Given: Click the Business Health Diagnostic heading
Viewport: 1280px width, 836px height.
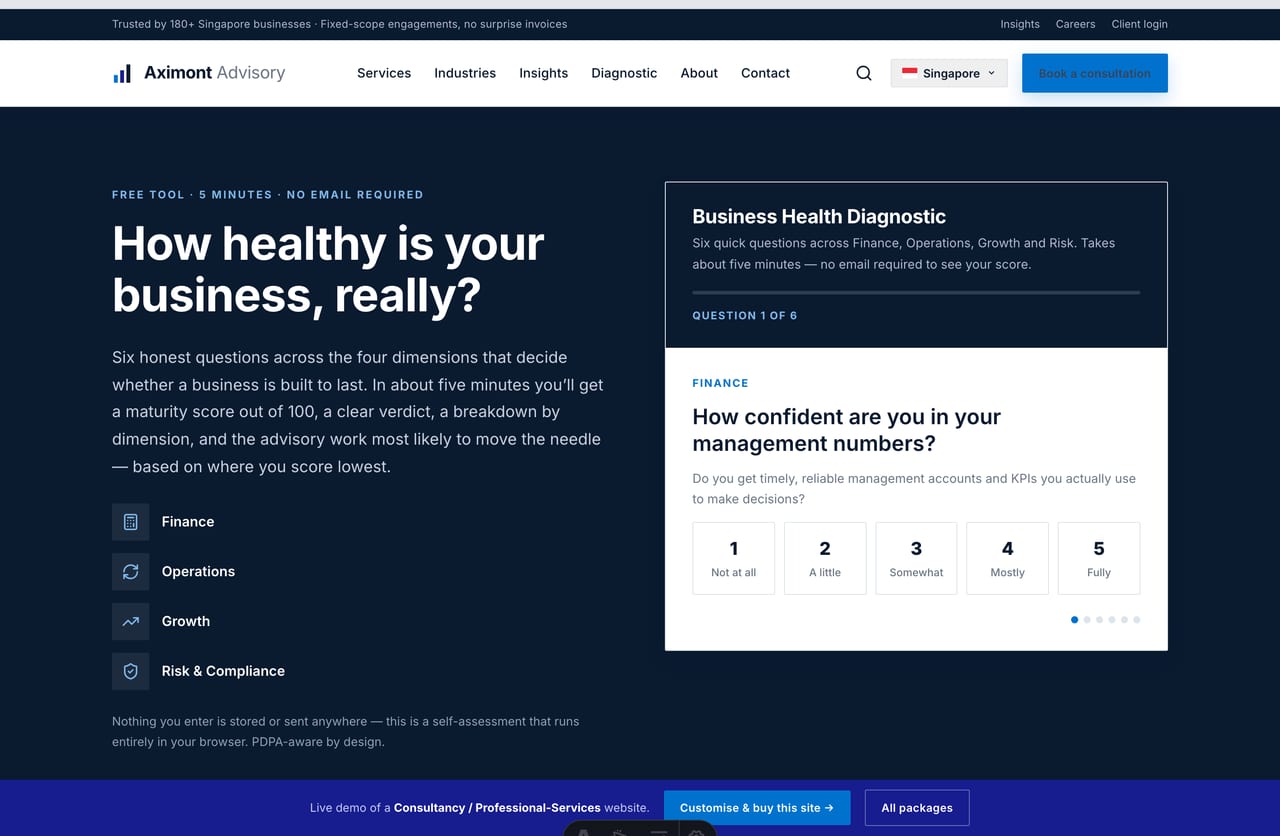Looking at the screenshot, I should pyautogui.click(x=819, y=217).
